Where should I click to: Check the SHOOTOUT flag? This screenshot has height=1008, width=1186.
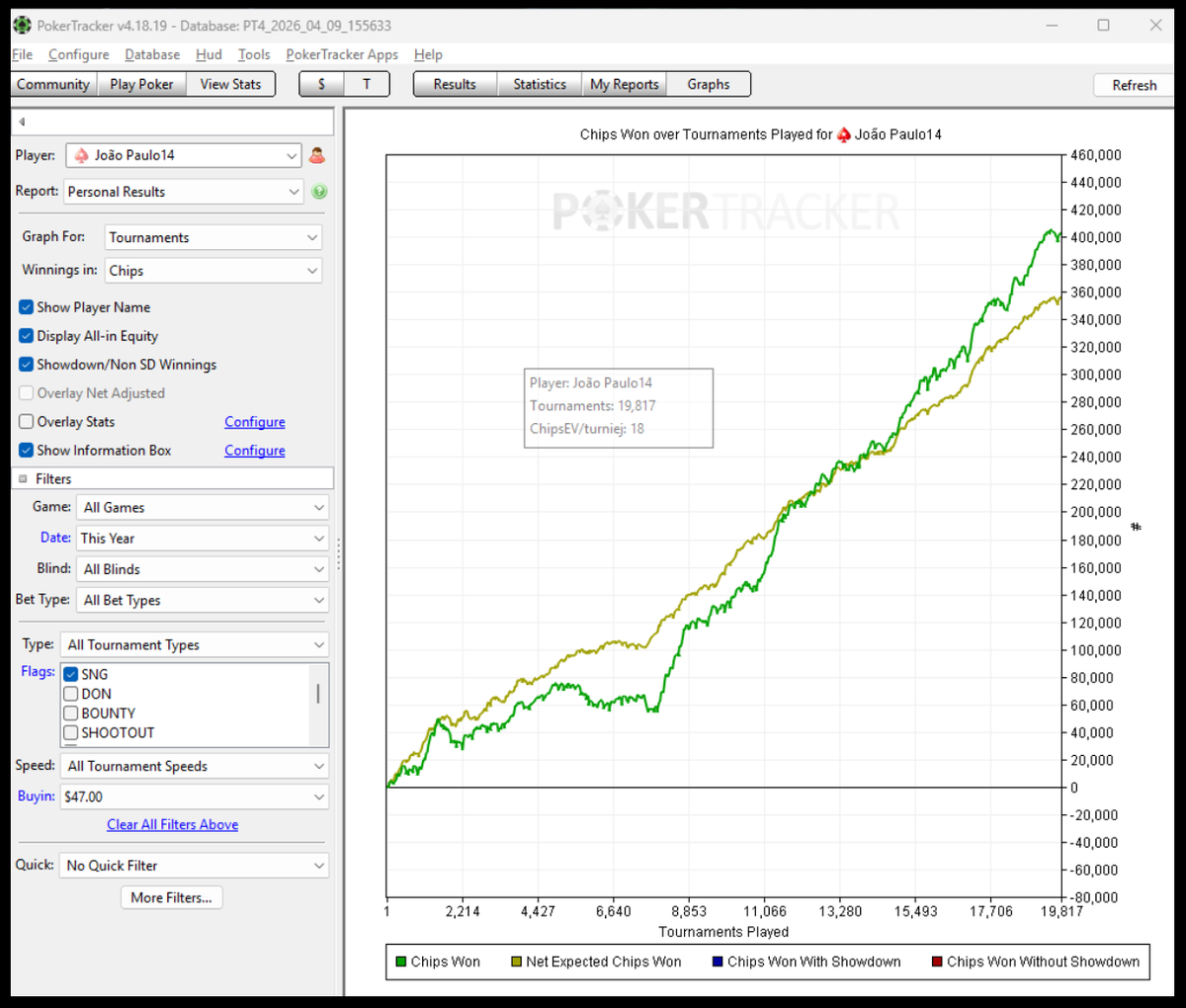[71, 733]
